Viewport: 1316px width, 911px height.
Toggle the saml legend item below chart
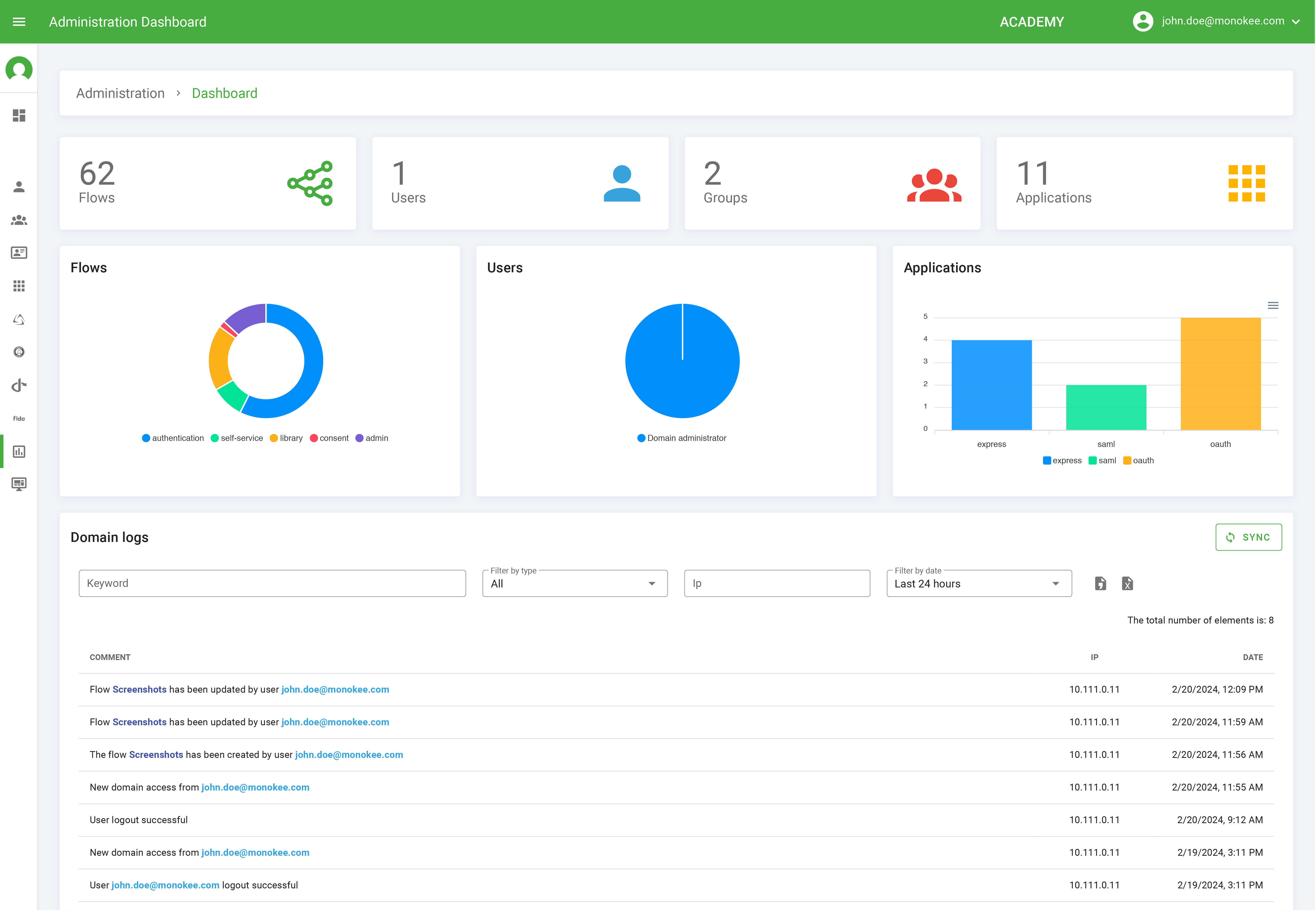click(1102, 461)
